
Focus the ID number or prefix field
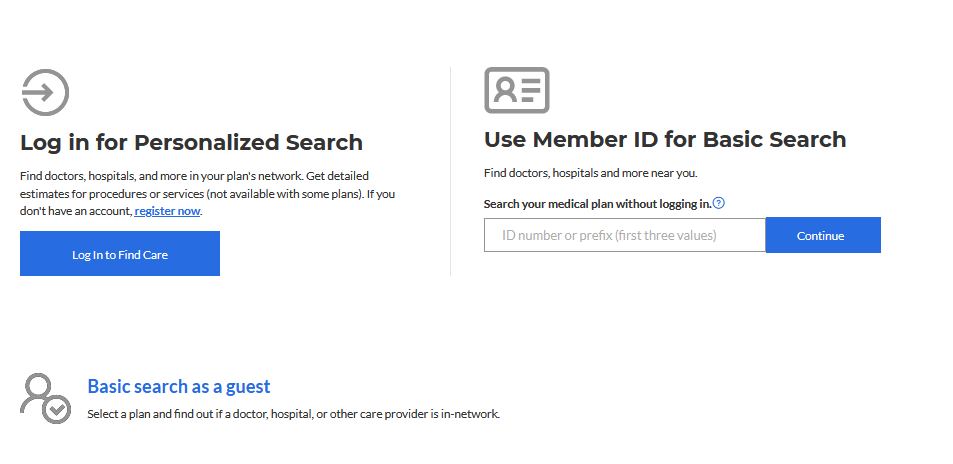click(x=625, y=236)
